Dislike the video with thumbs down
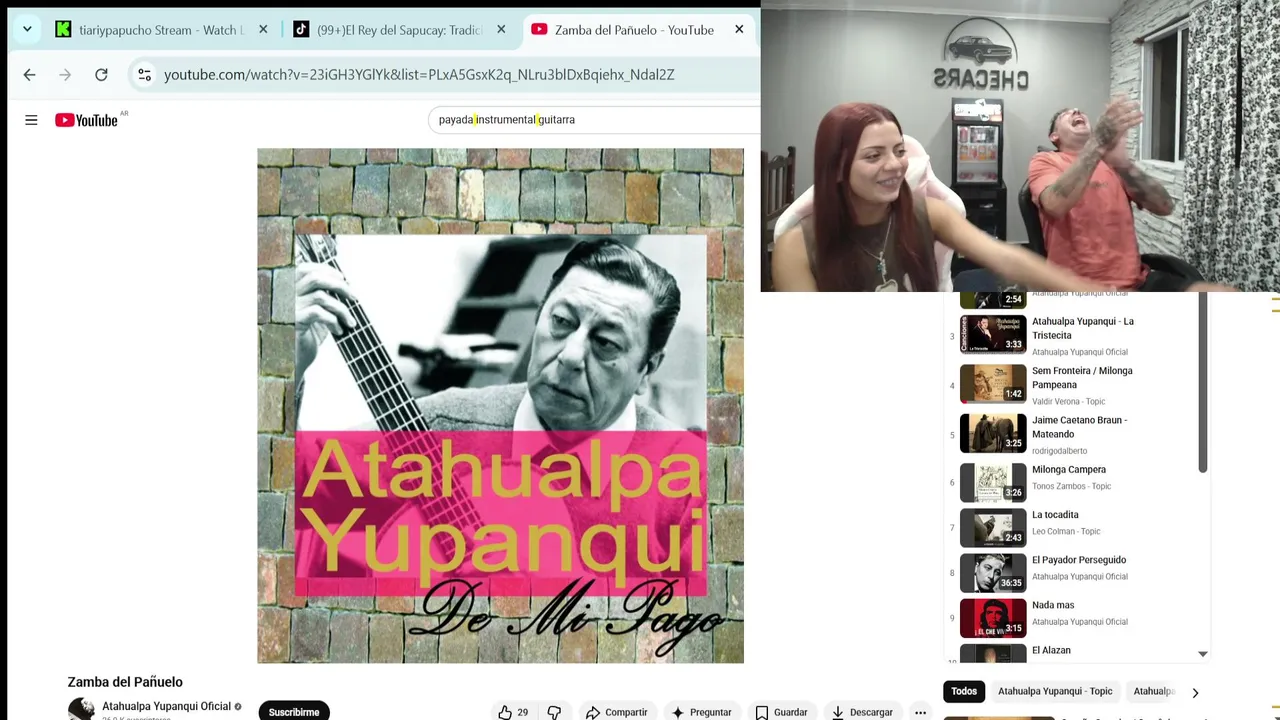The height and width of the screenshot is (720, 1280). (554, 712)
